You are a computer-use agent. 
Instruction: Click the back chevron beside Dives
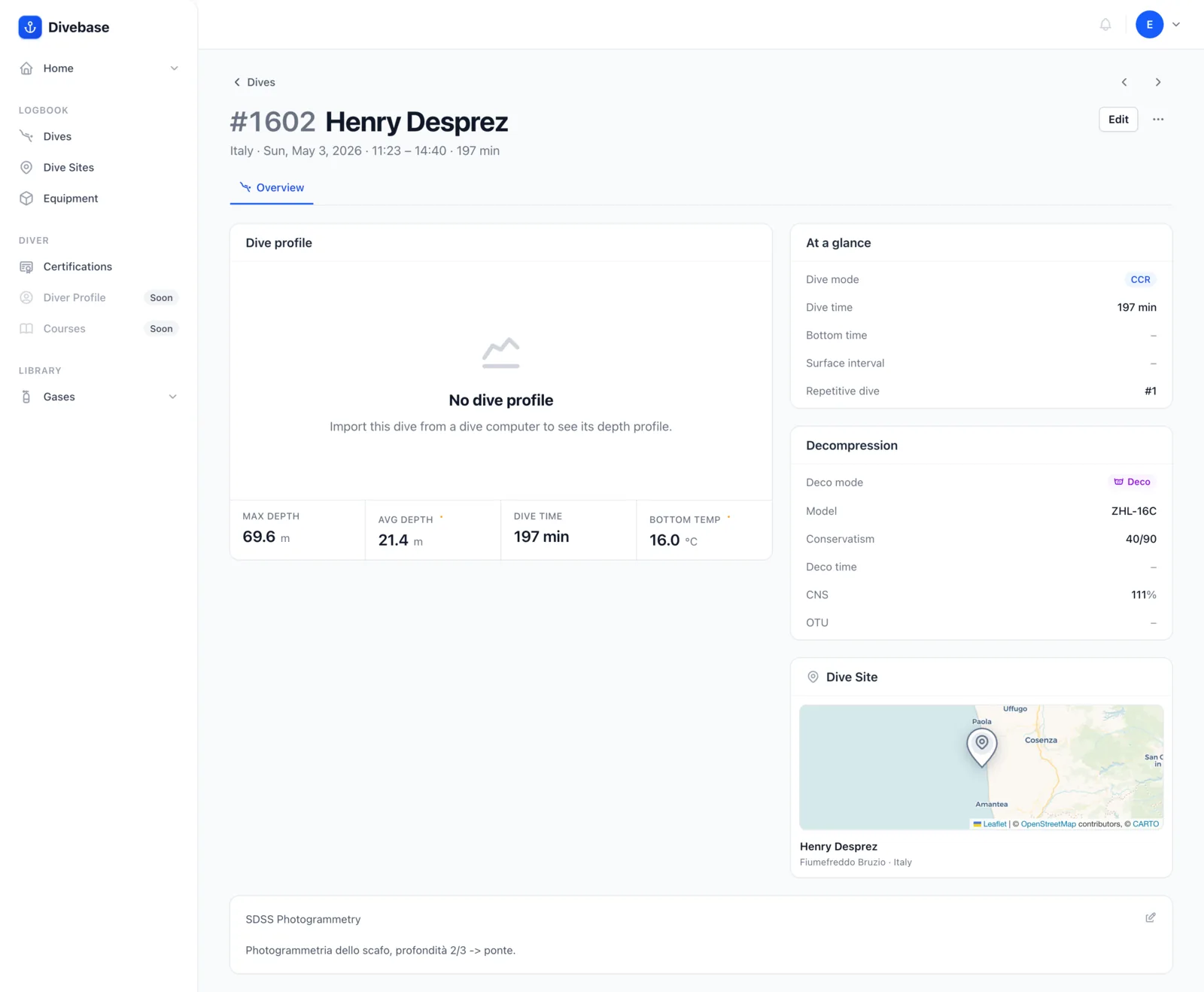point(237,82)
